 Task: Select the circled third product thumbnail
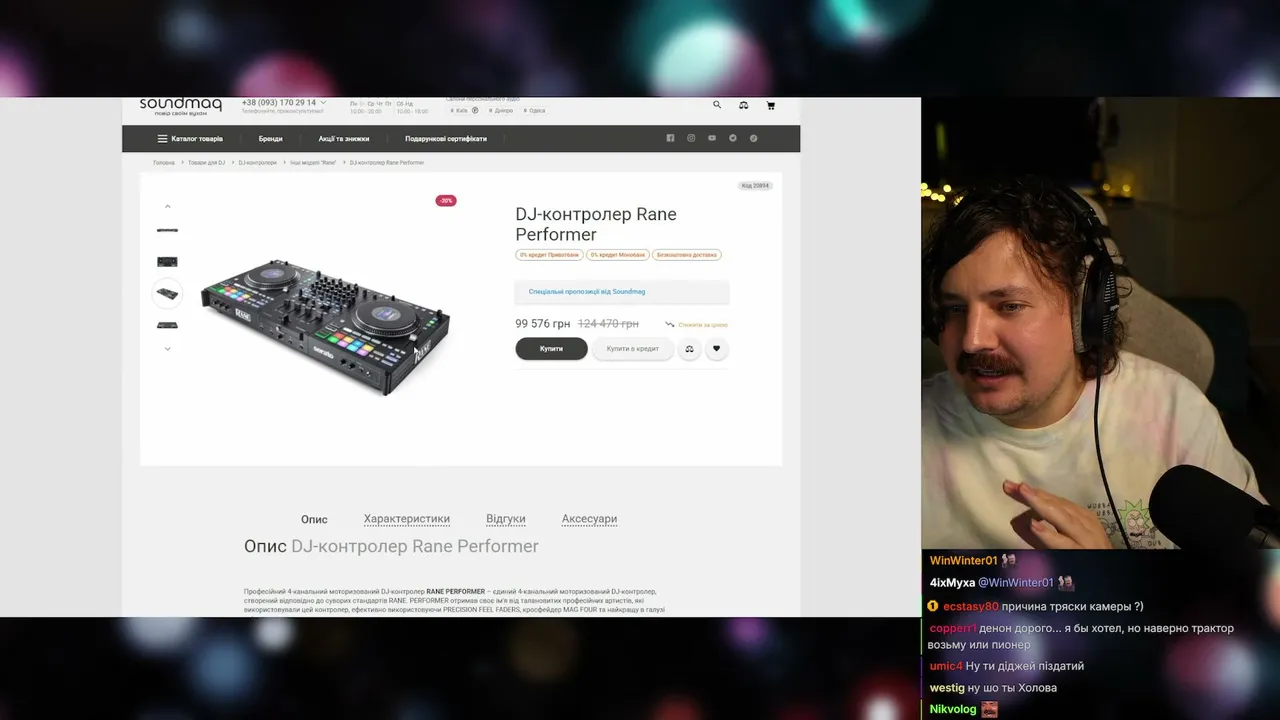(167, 294)
